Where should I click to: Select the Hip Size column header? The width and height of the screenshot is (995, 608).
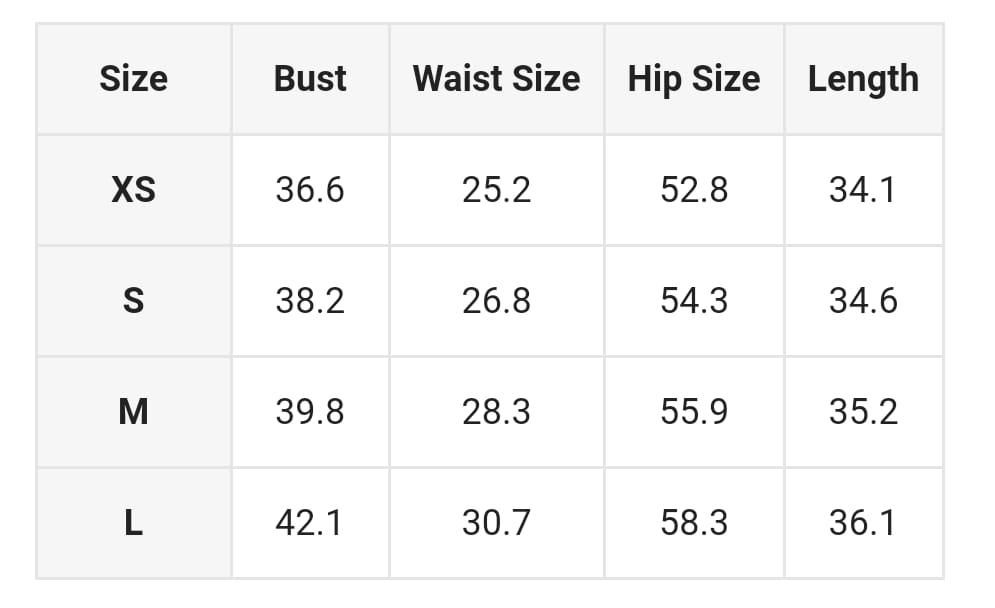(693, 79)
